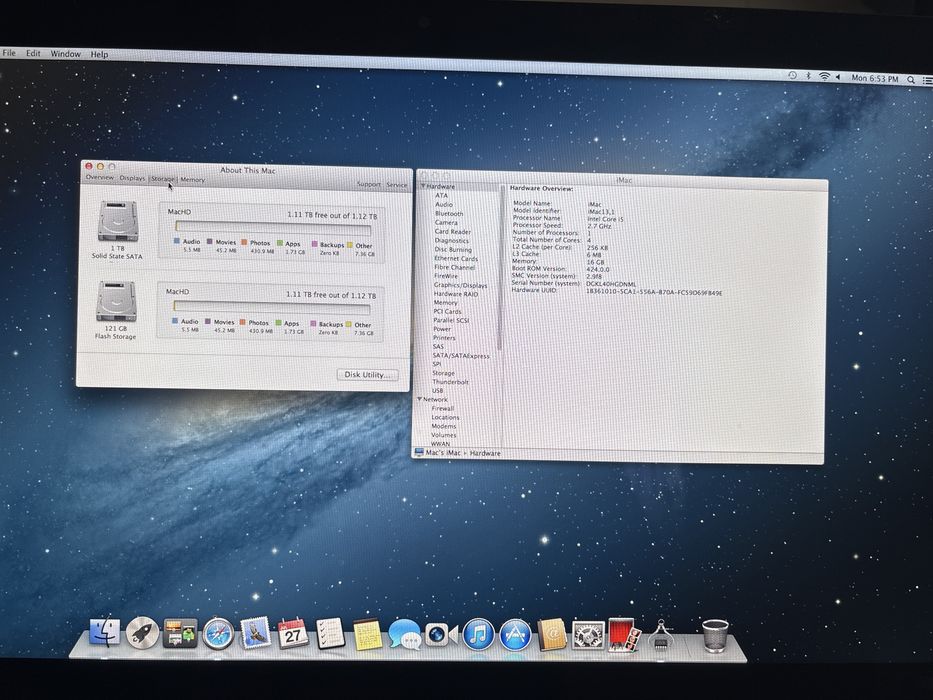Open the Edit menu

(33, 53)
